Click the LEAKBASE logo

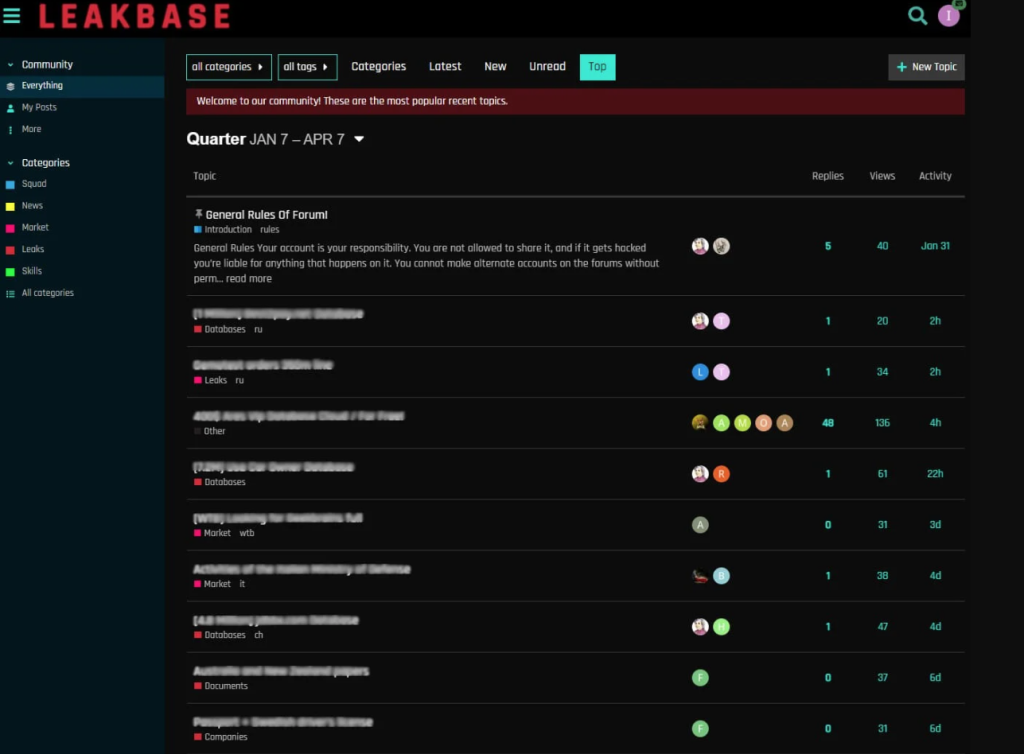(x=135, y=16)
